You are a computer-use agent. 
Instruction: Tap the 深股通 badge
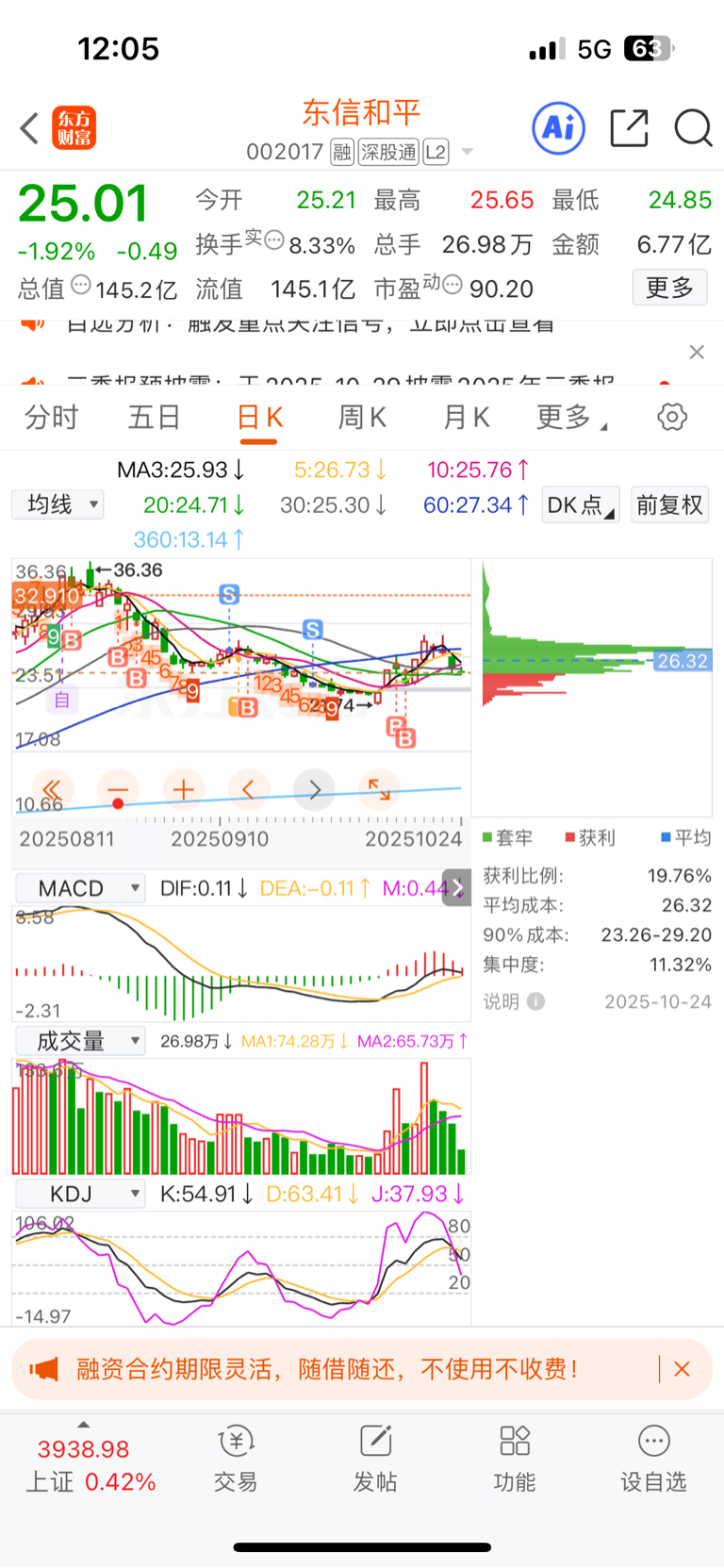pos(388,152)
